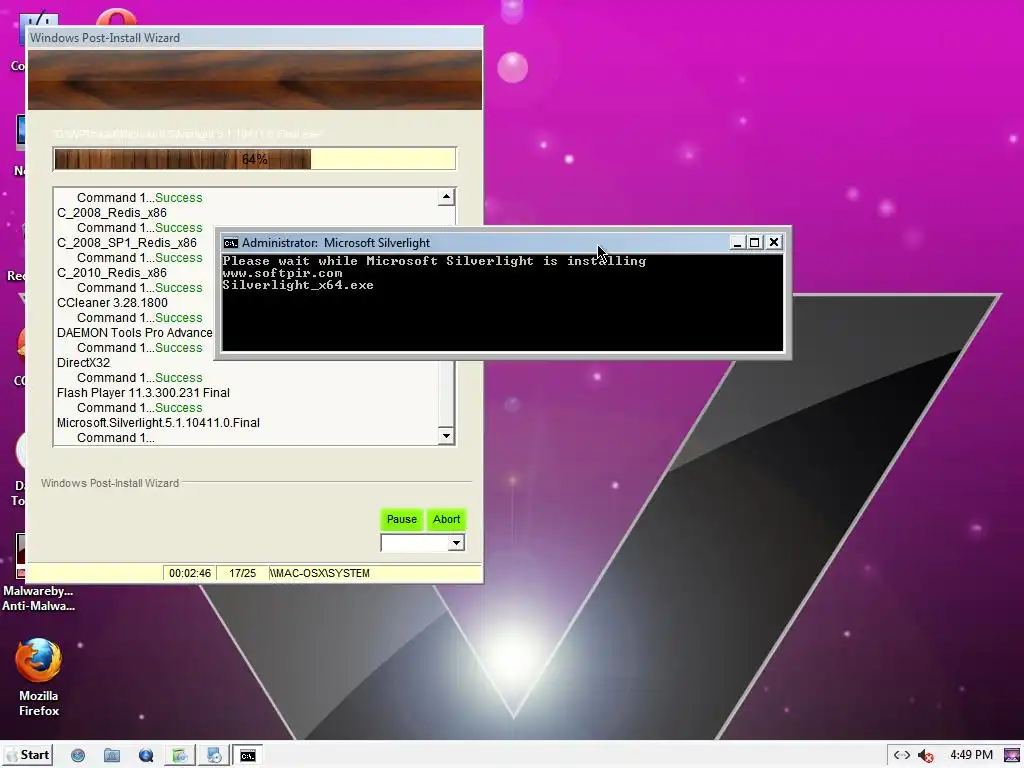This screenshot has height=768, width=1024.
Task: Open the Start menu
Action: (x=28, y=755)
